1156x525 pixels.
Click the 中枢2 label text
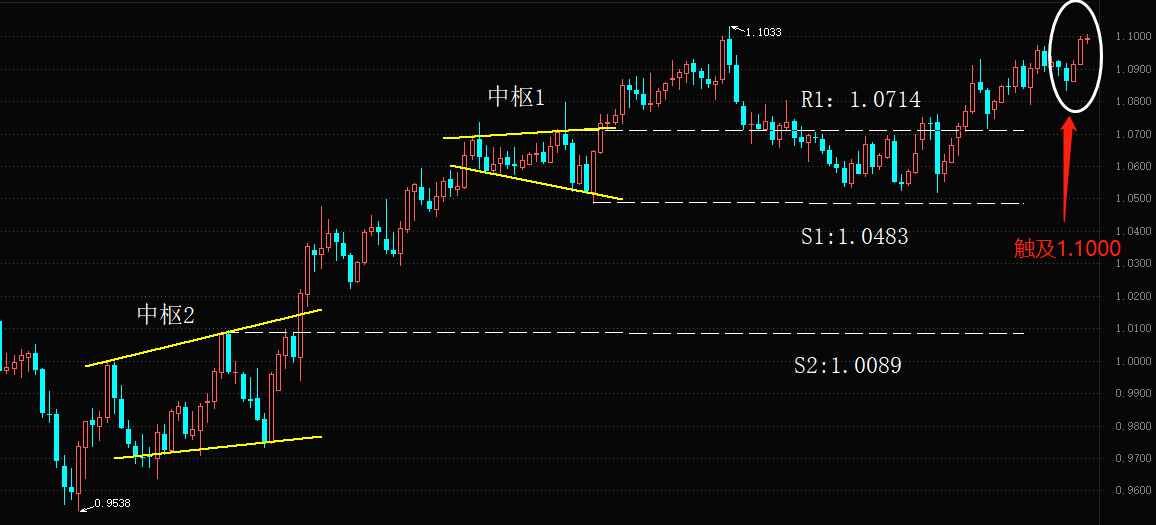165,315
